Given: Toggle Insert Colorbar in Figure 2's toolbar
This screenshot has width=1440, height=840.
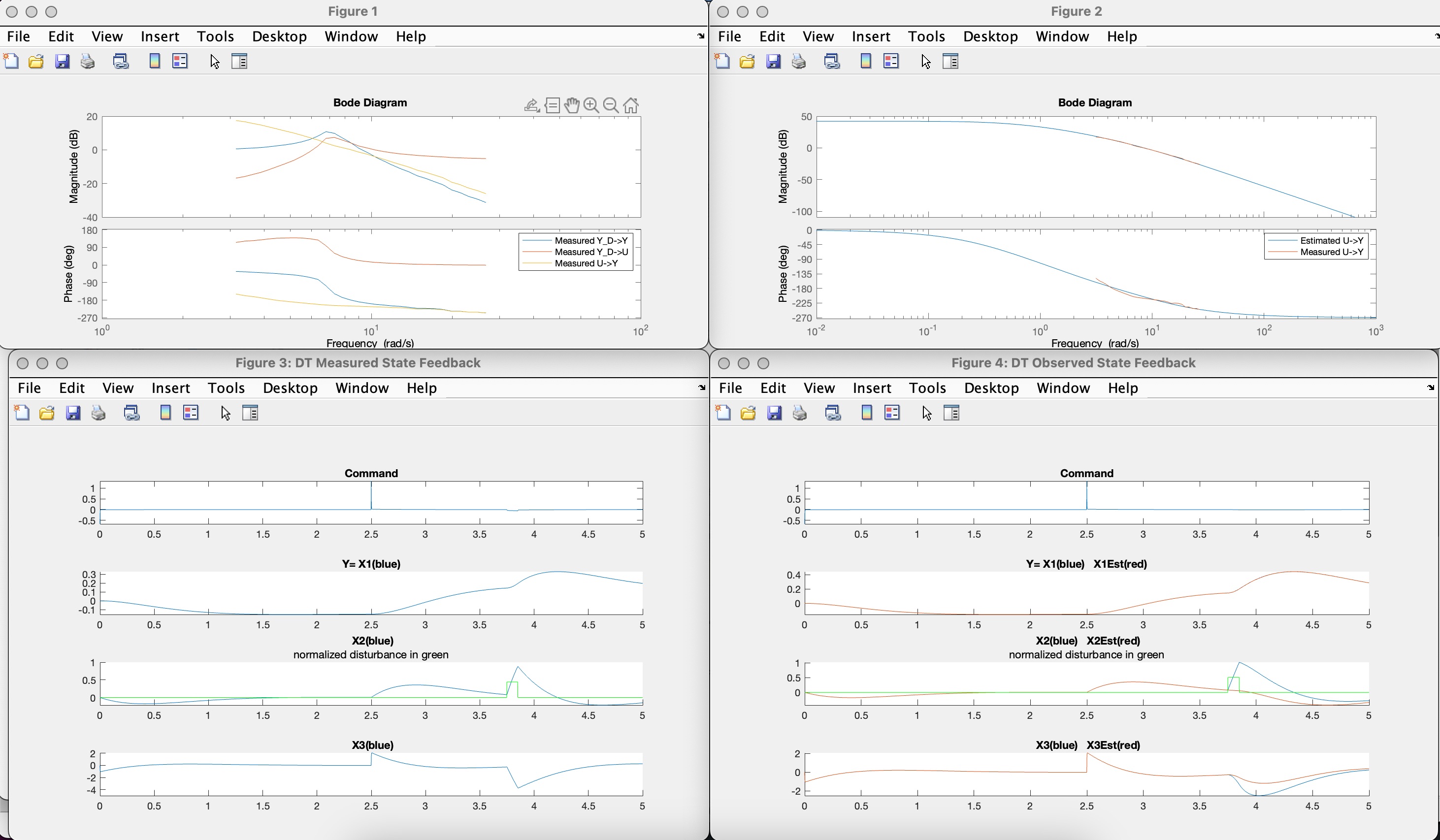Looking at the screenshot, I should click(866, 61).
